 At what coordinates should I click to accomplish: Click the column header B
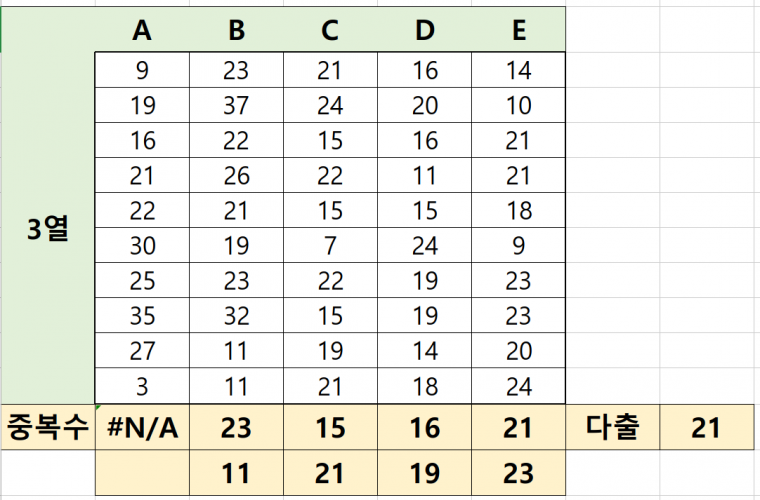pyautogui.click(x=236, y=31)
